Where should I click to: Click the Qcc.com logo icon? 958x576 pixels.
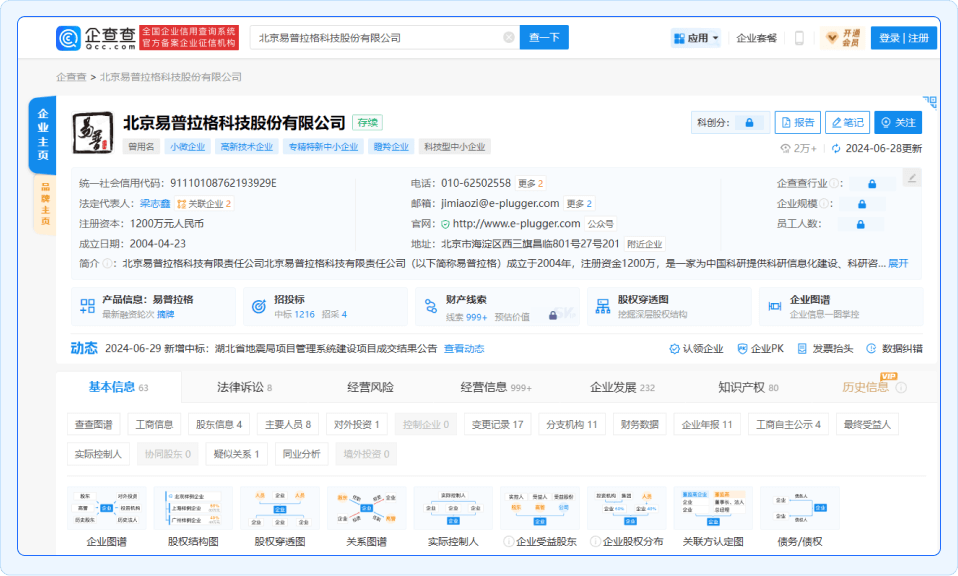[x=68, y=38]
